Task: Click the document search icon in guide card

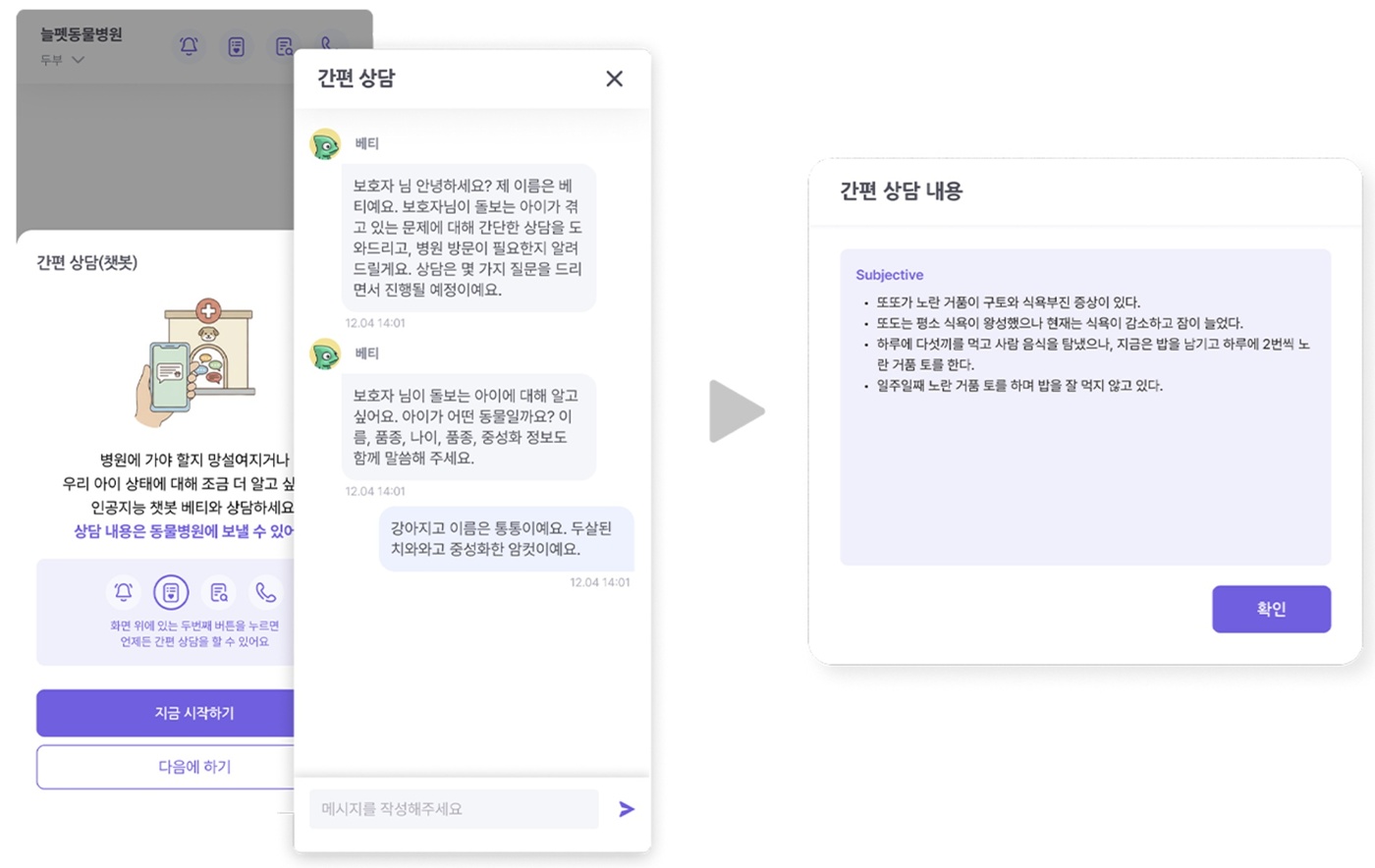Action: coord(219,592)
